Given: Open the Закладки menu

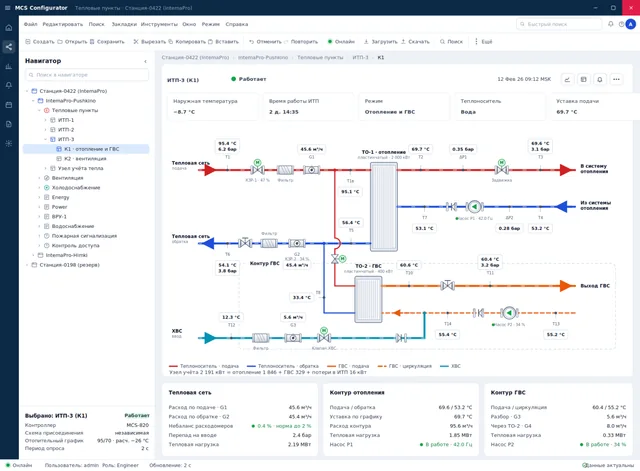Looking at the screenshot, I should pyautogui.click(x=124, y=24).
